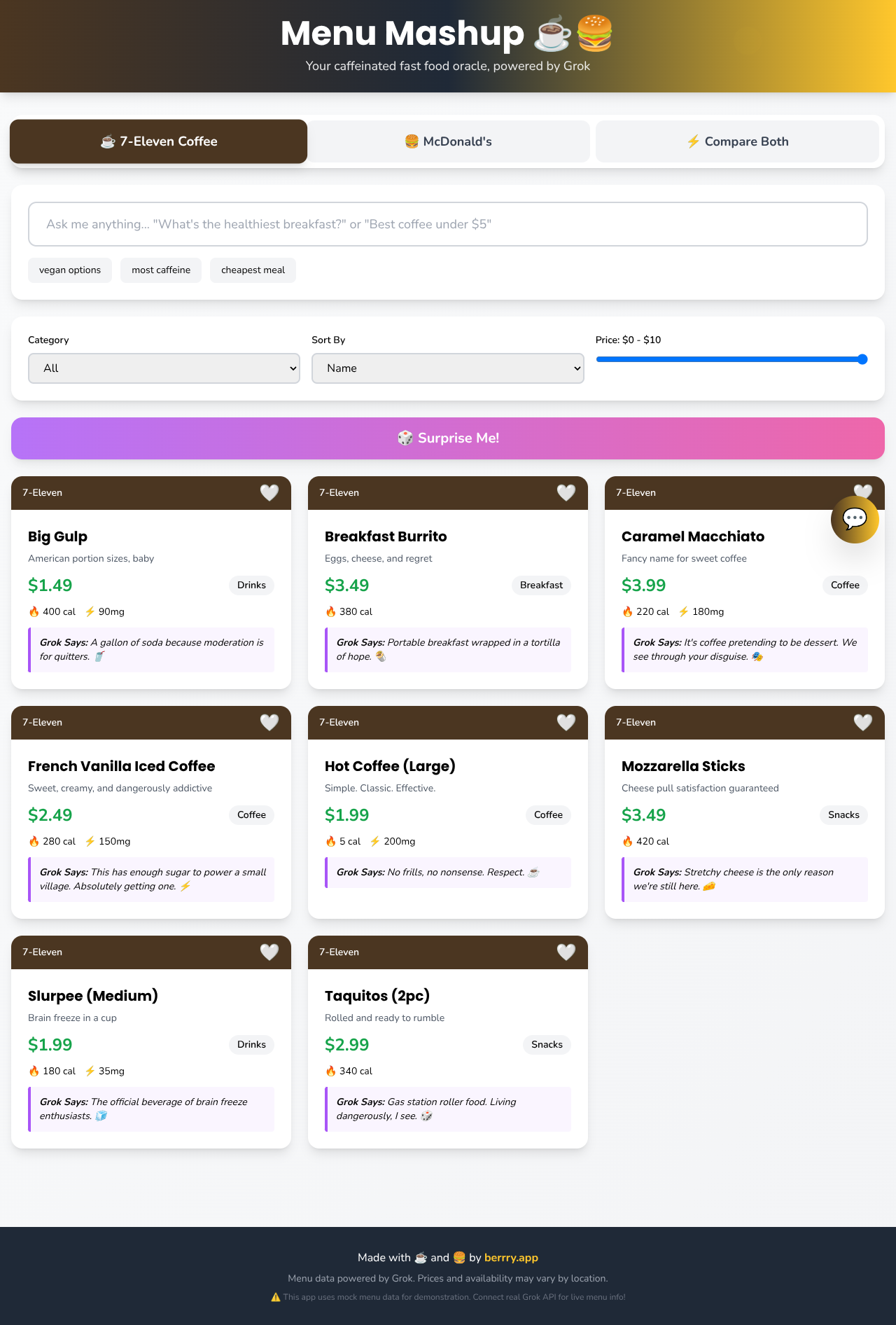896x1325 pixels.
Task: Follow the berrry.app footer link
Action: pos(511,1258)
